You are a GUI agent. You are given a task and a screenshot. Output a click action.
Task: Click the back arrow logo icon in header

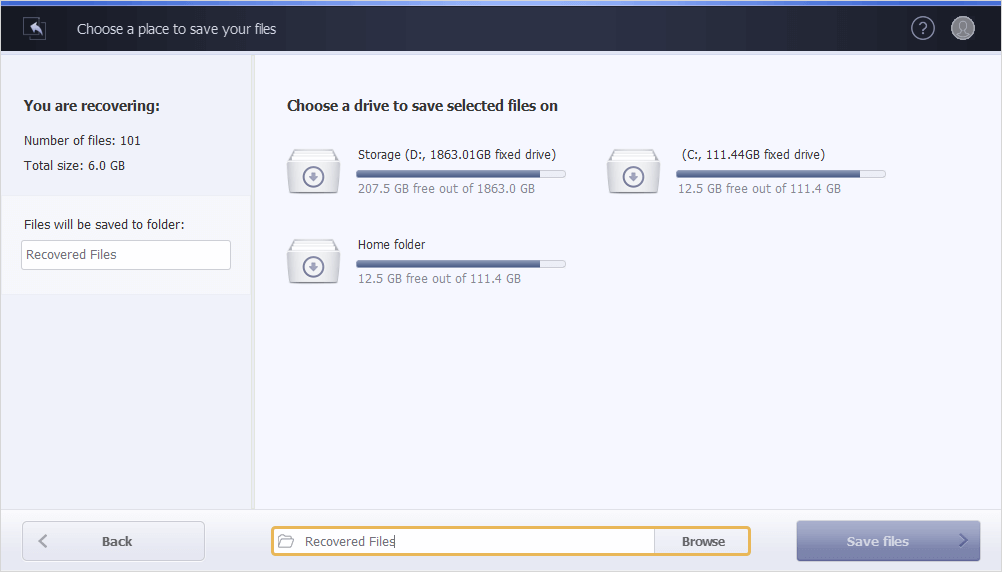[x=35, y=29]
